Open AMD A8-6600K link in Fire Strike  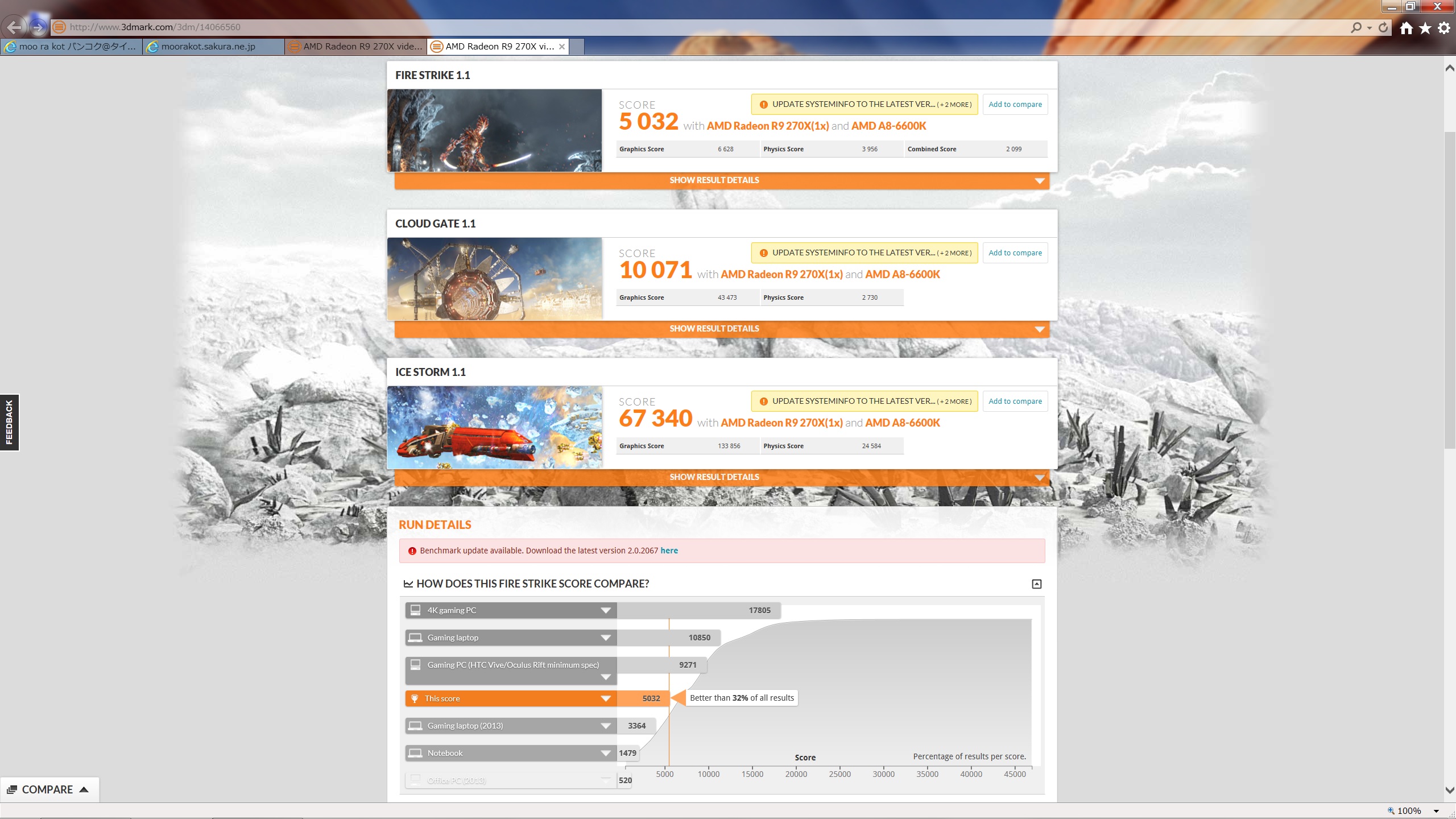(x=889, y=126)
